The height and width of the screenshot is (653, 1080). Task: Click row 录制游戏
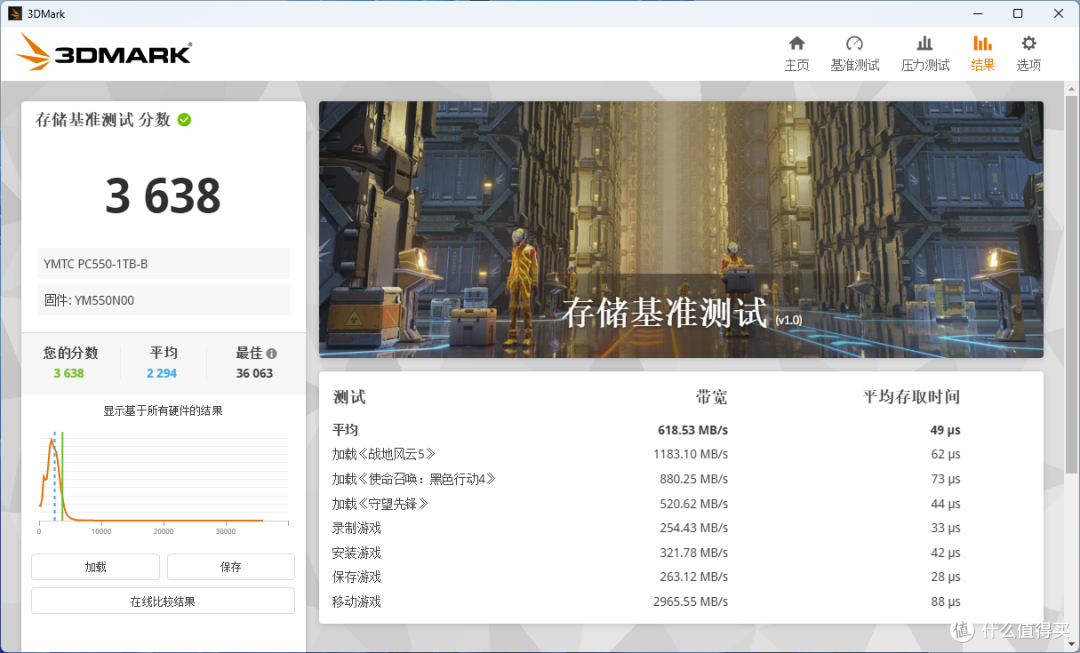(646, 528)
